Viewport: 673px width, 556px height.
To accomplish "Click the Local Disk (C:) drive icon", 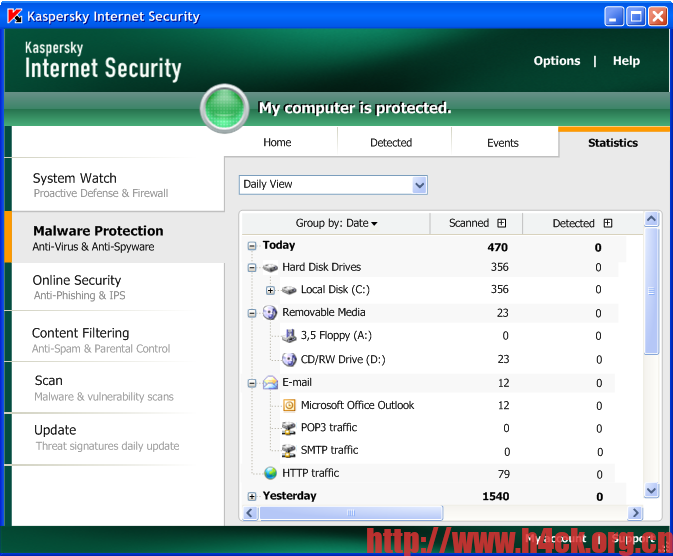I will click(289, 290).
